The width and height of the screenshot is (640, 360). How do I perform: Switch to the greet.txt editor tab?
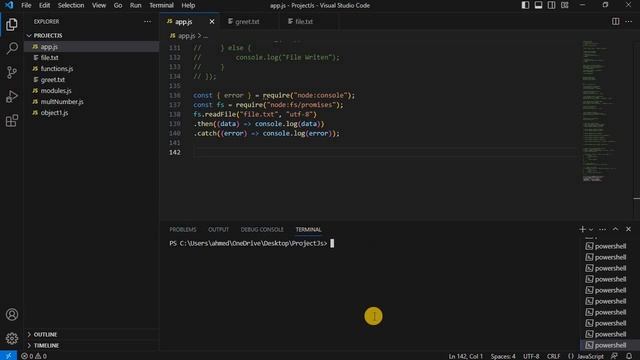click(x=249, y=22)
